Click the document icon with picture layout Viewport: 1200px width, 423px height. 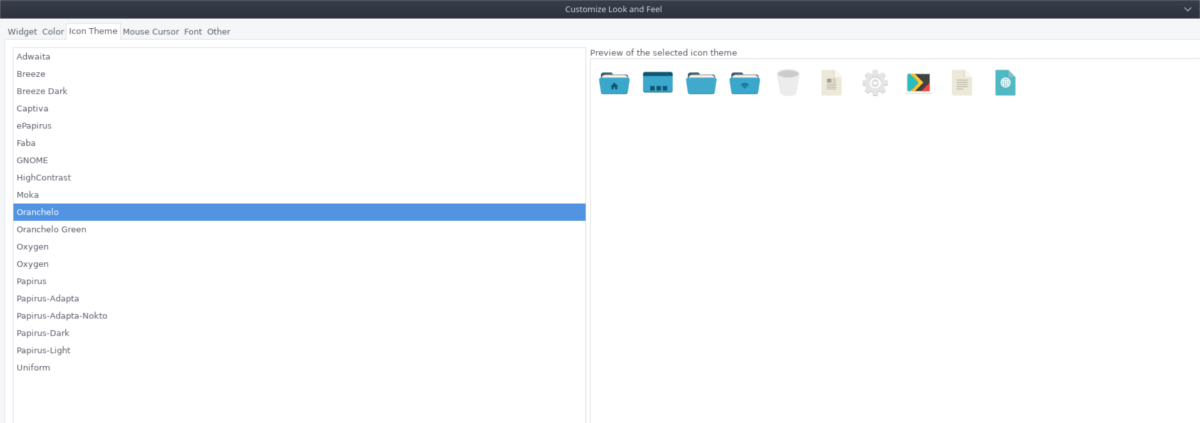pos(831,82)
